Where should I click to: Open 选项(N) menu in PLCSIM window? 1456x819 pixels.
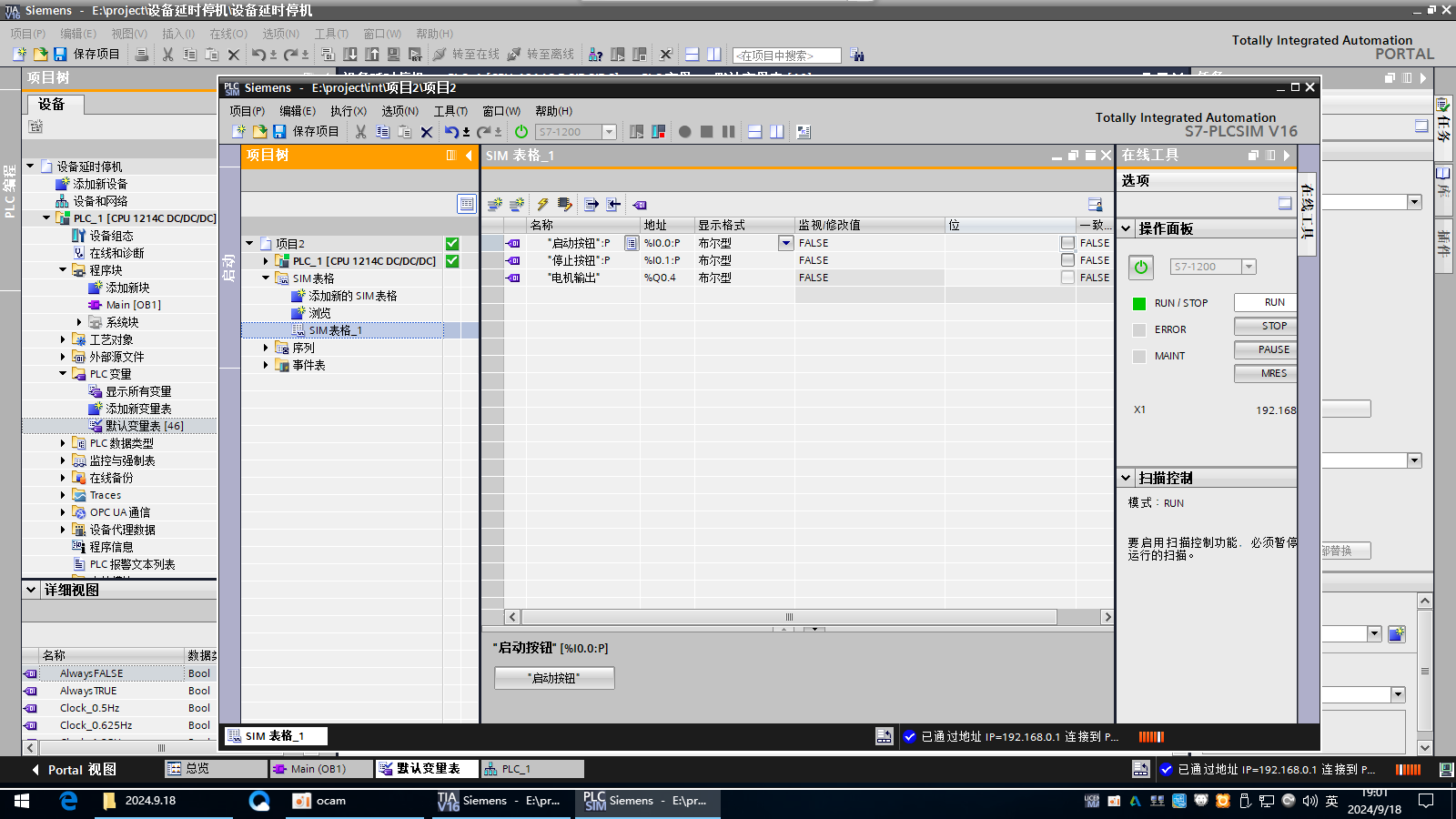pyautogui.click(x=399, y=111)
